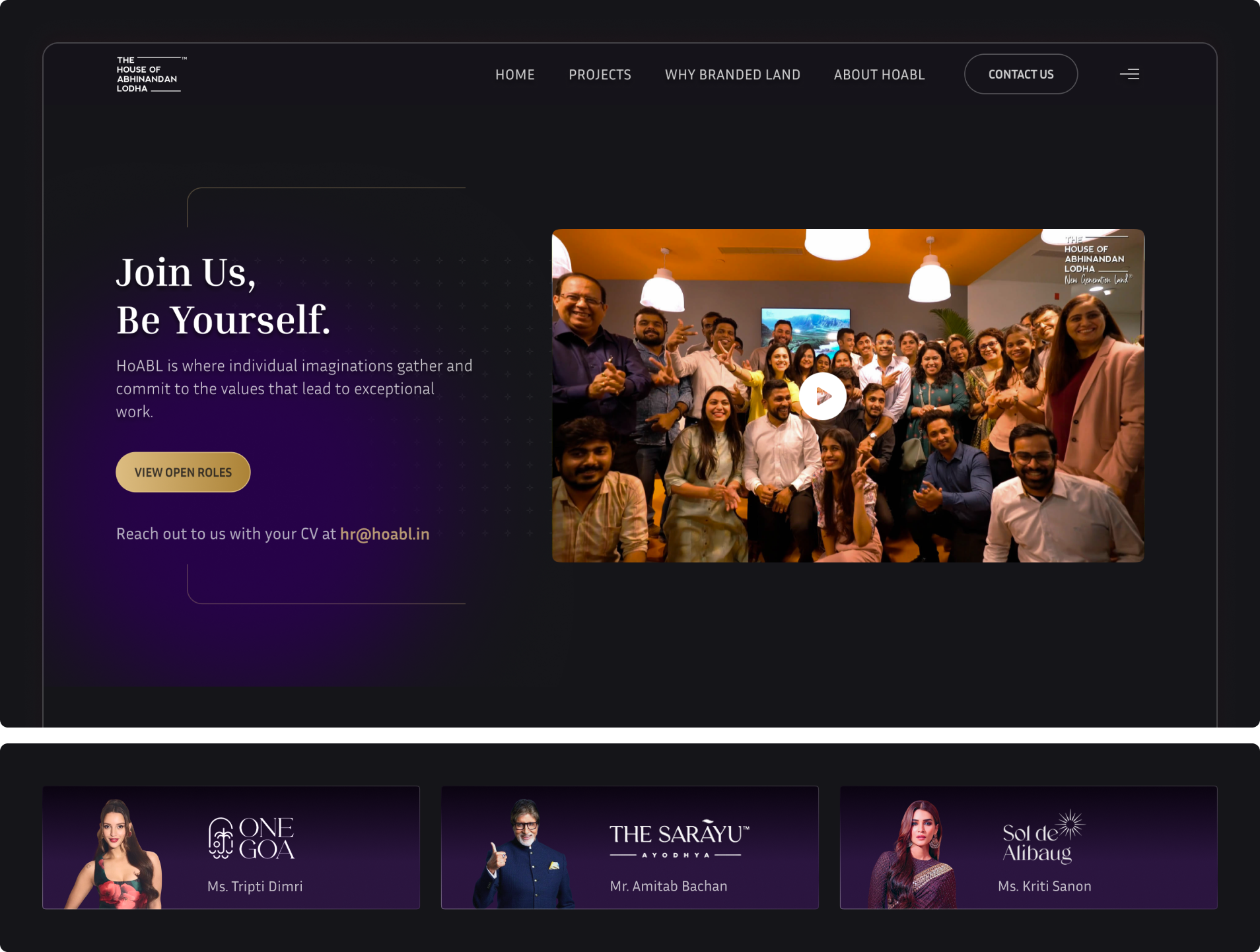The height and width of the screenshot is (952, 1260).
Task: Click the Sol de Alibaug logo
Action: coord(1043,837)
